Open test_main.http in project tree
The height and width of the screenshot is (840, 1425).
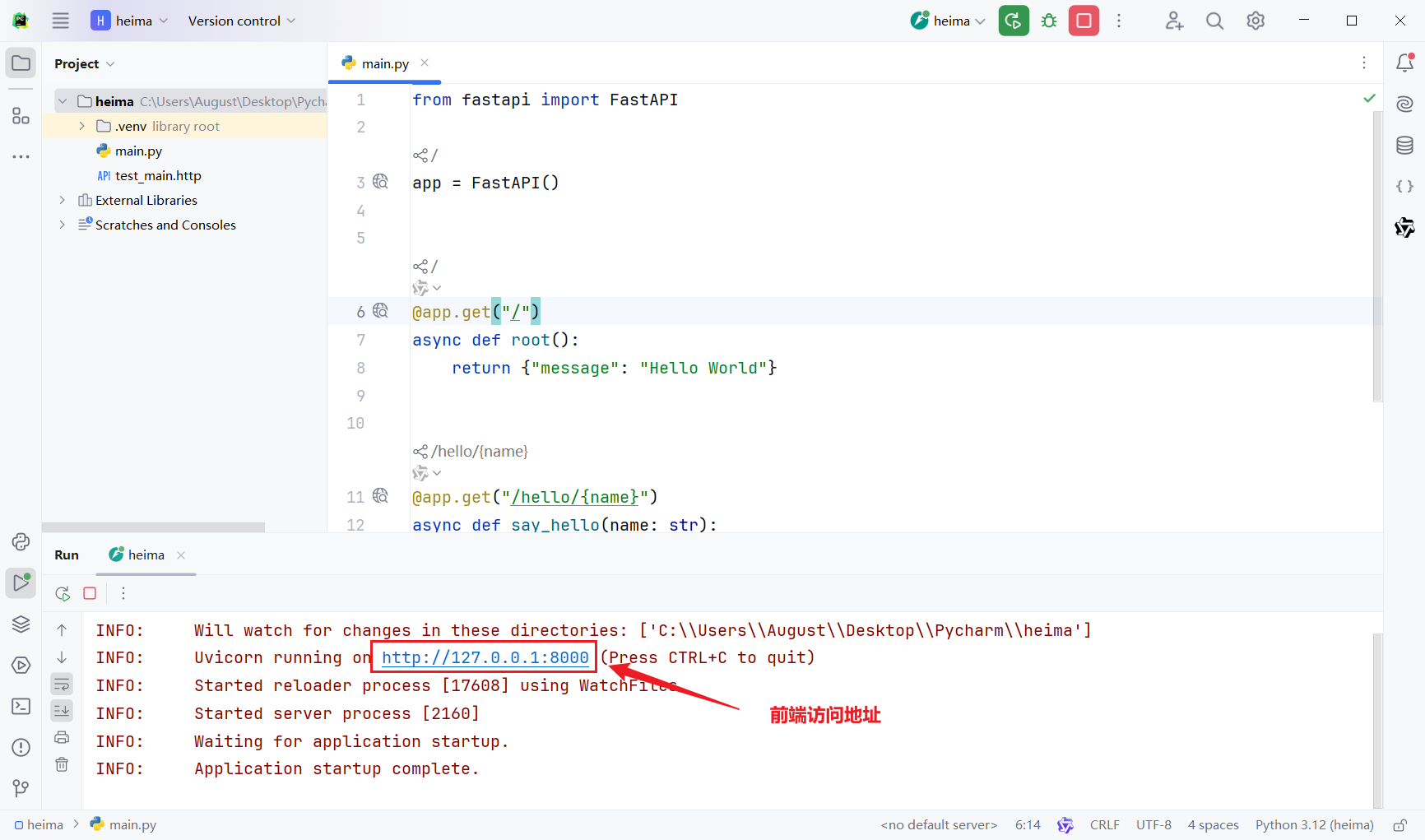(x=158, y=175)
